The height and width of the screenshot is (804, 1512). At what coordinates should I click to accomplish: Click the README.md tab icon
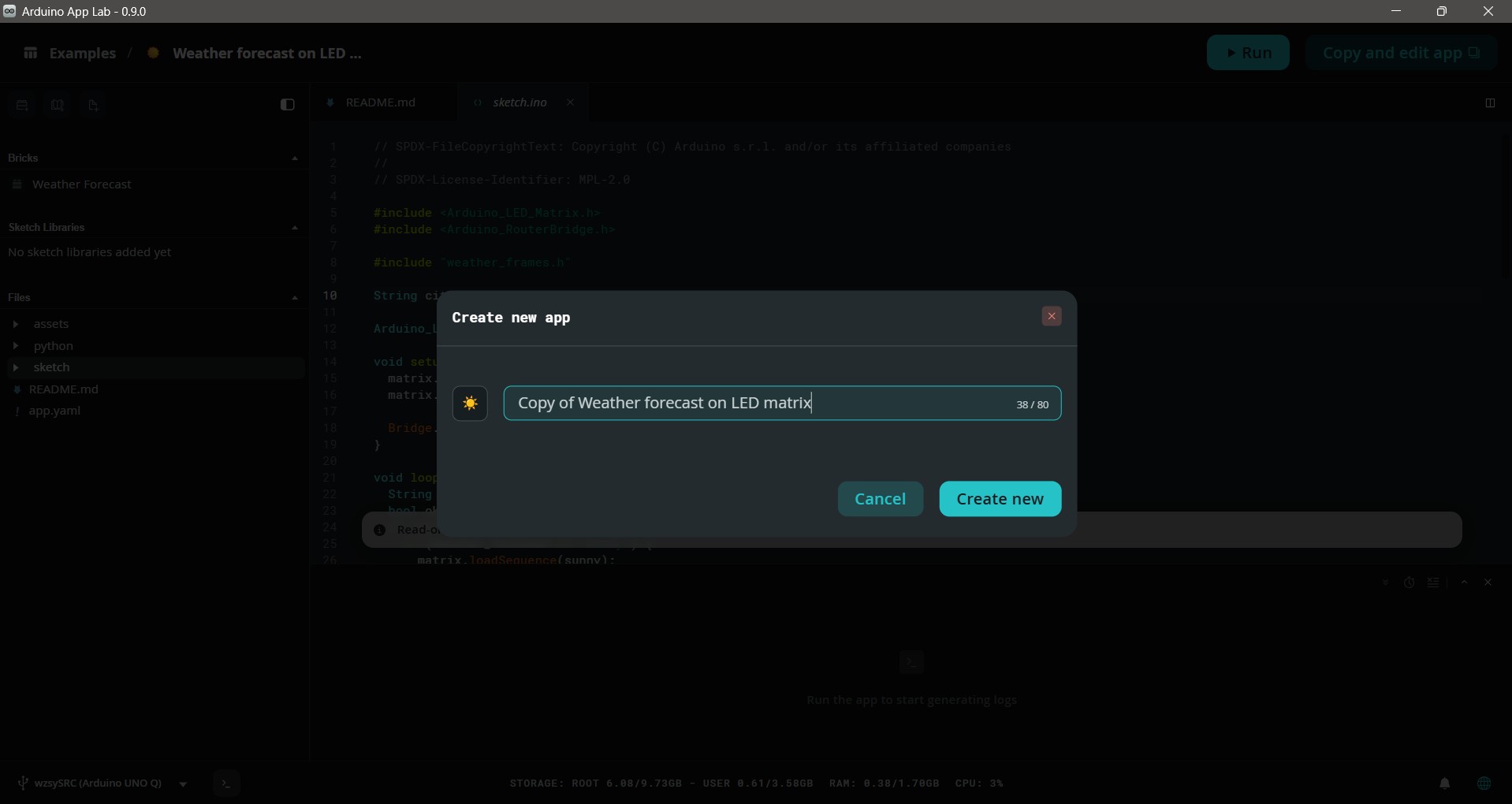(330, 102)
